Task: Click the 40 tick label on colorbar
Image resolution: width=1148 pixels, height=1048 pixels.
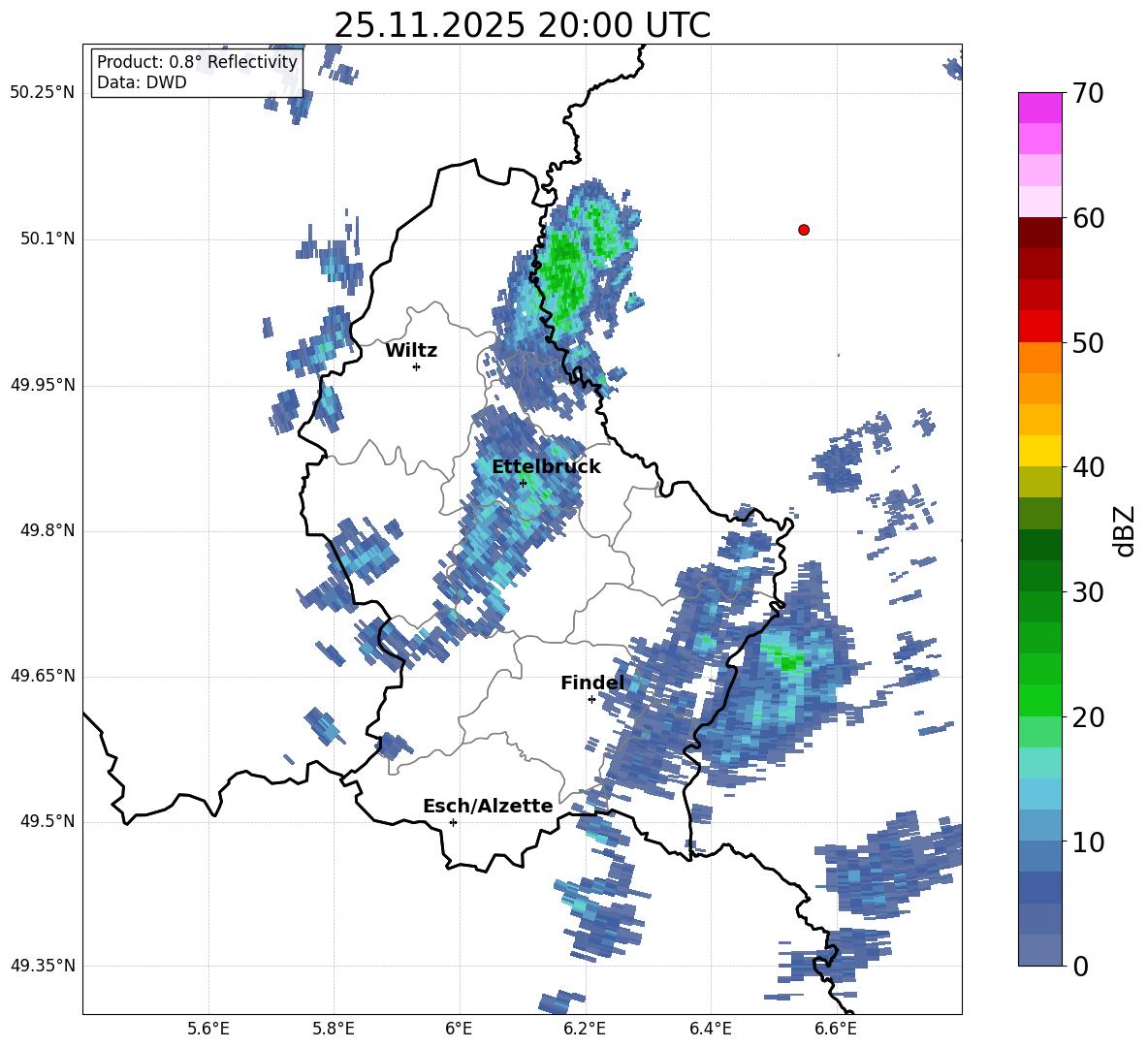Action: [1089, 467]
